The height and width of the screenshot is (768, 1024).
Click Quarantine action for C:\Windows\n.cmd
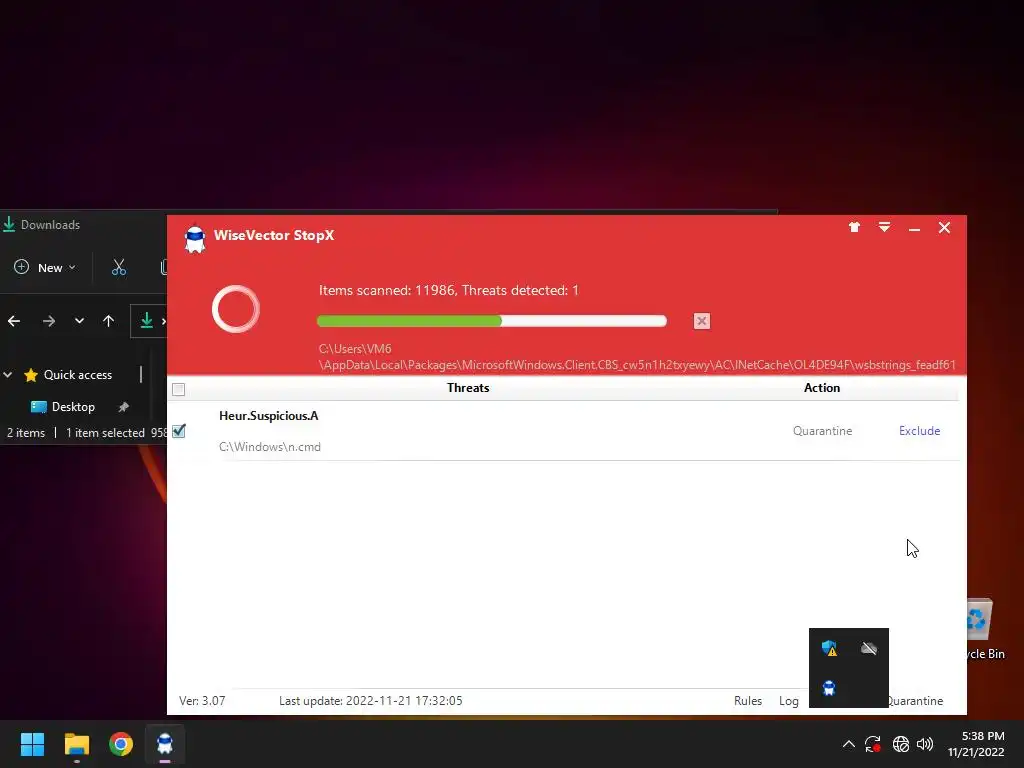(x=822, y=431)
